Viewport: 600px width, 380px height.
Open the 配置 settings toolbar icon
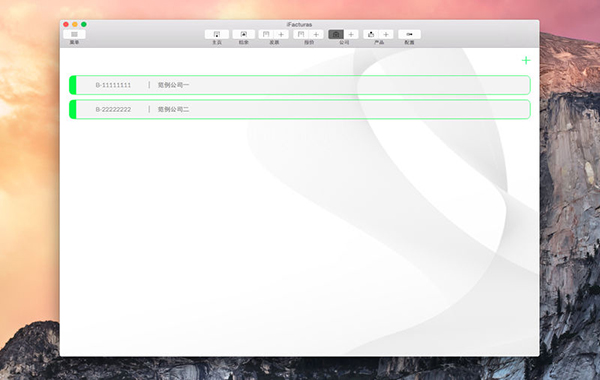pyautogui.click(x=409, y=34)
